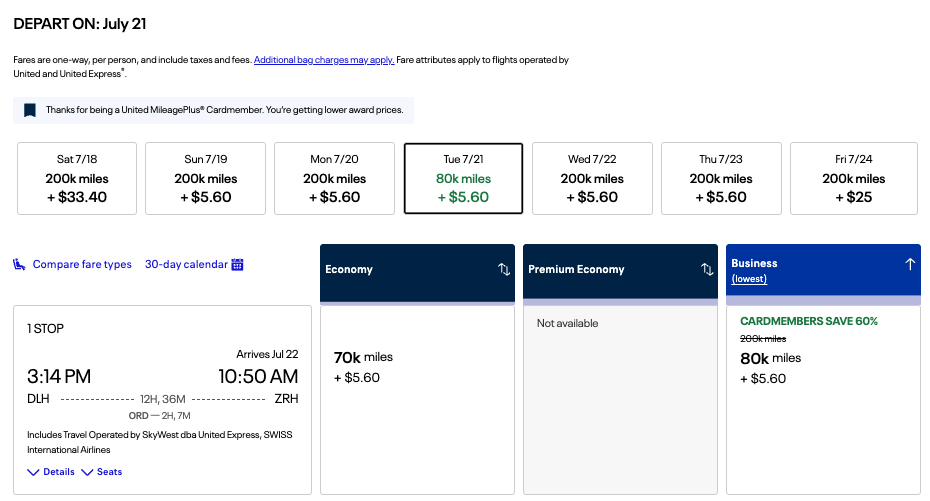Select the Tue 7/21 80k miles card
This screenshot has height=501, width=930.
click(463, 178)
